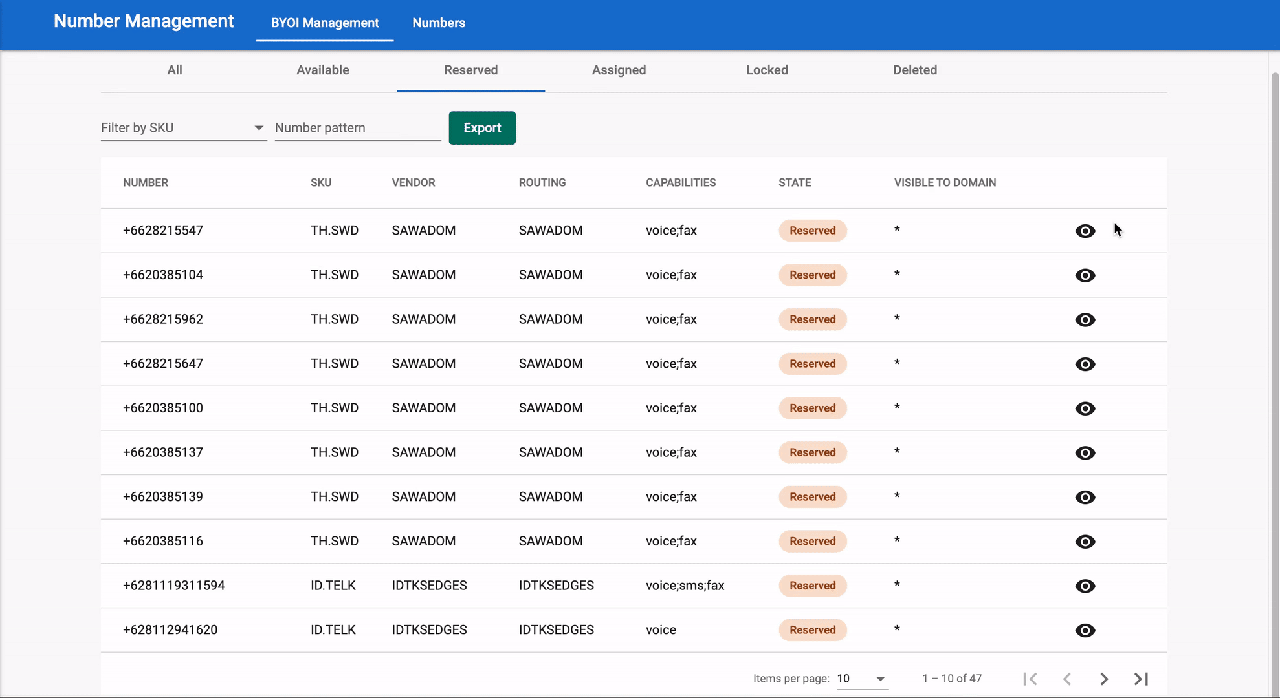Click ID.TELK SKU for +6281119311594

333,586
